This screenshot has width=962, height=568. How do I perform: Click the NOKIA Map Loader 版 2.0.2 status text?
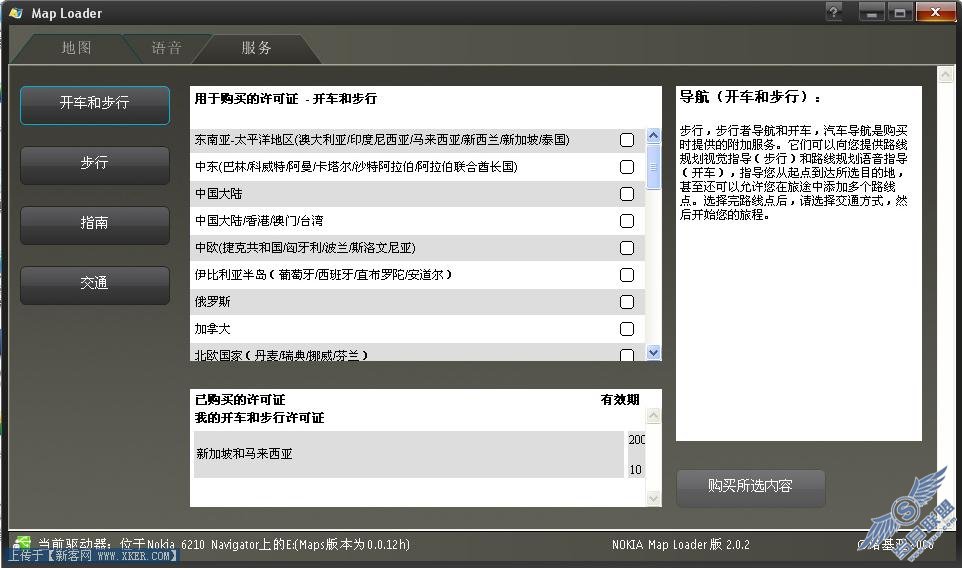coord(681,544)
